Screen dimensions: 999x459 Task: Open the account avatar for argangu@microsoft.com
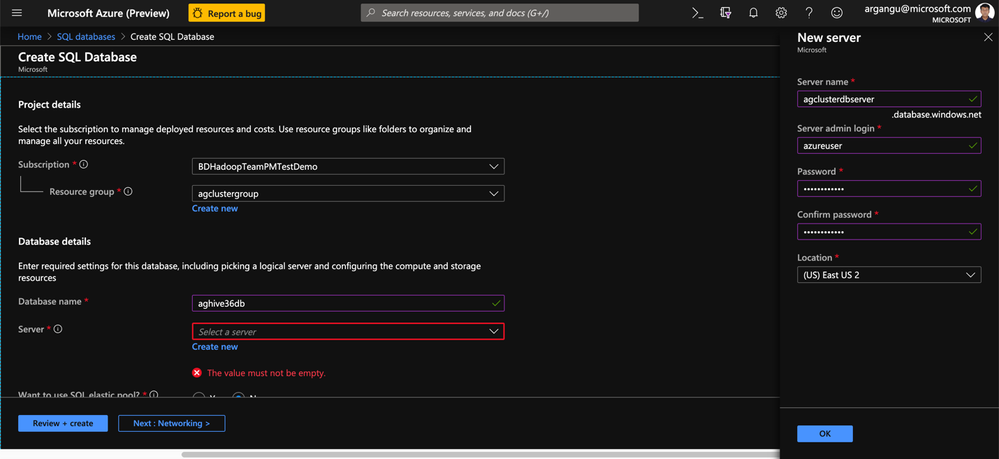(x=984, y=13)
